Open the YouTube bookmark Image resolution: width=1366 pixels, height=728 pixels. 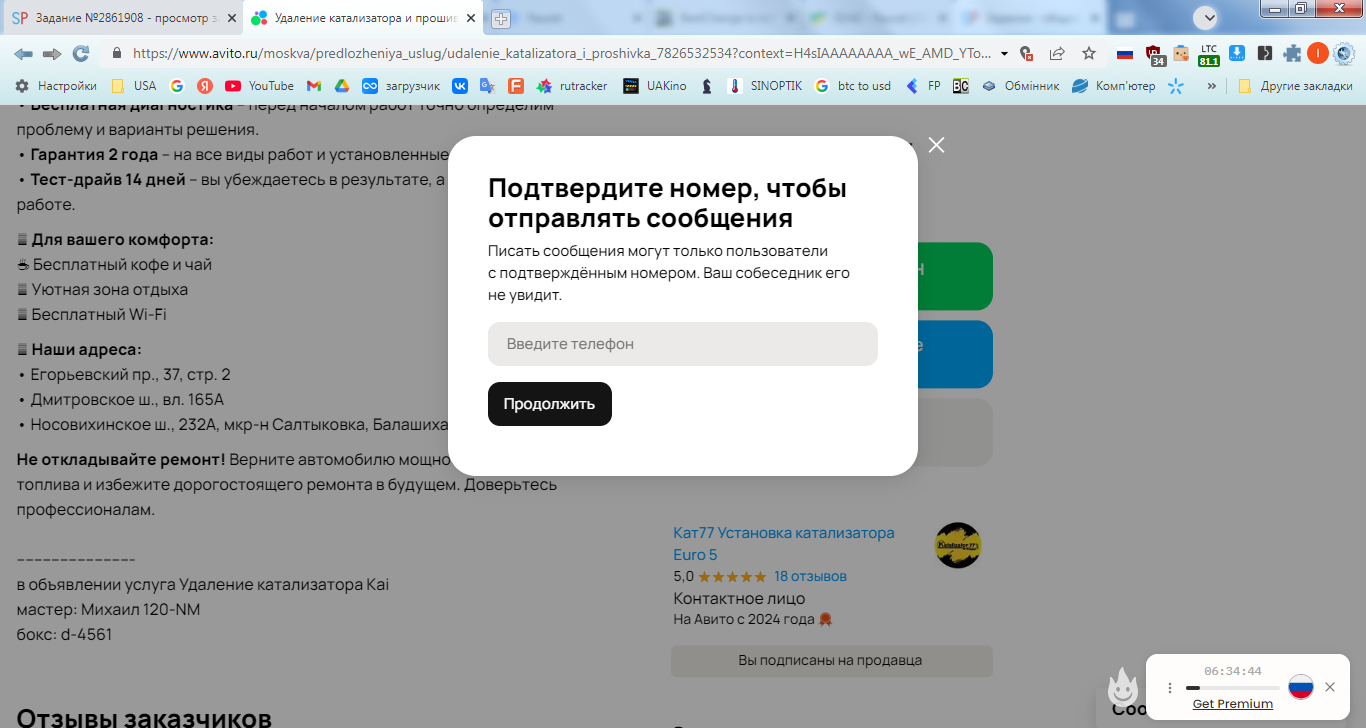tap(260, 86)
